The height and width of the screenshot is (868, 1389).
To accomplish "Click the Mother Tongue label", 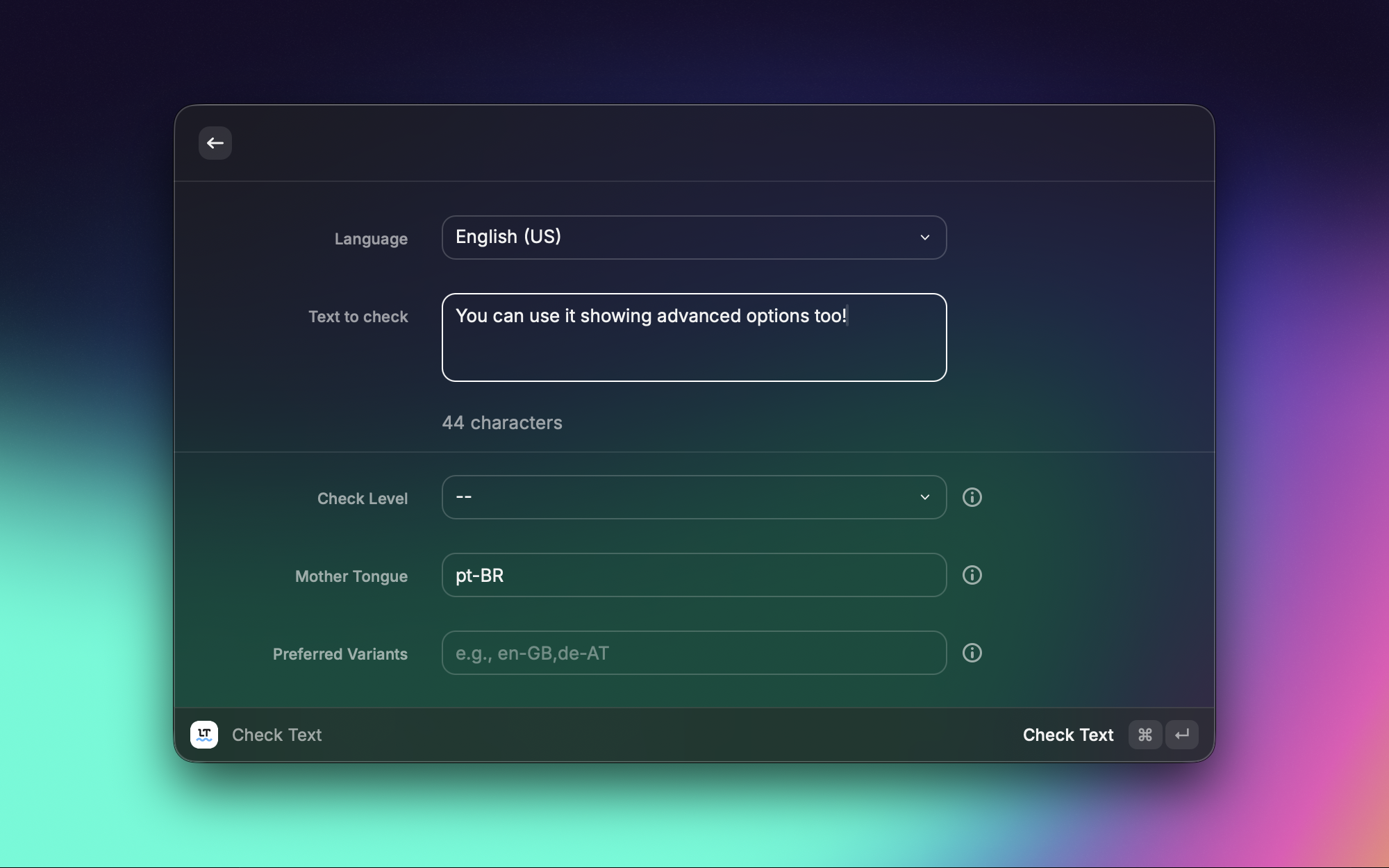I will 351,576.
